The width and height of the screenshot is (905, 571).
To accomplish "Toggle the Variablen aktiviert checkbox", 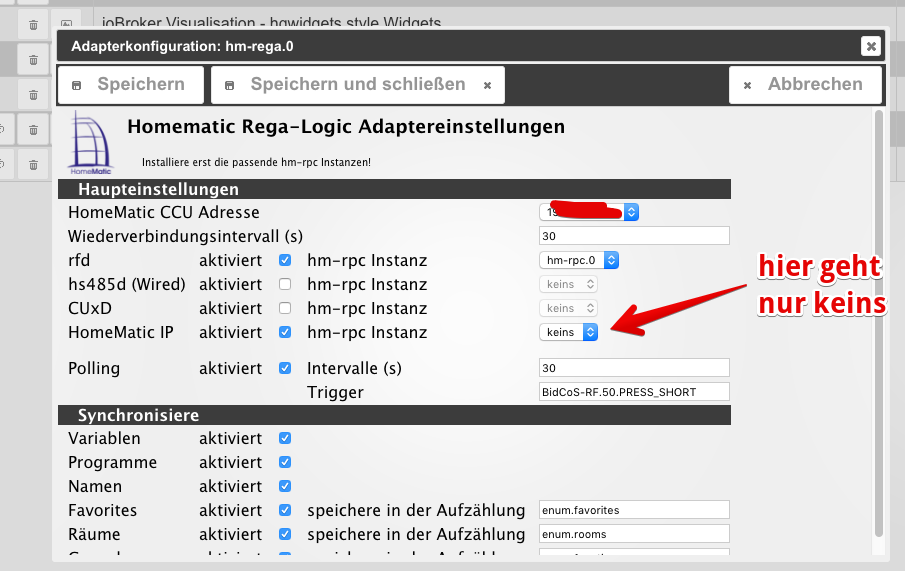I will coord(285,438).
